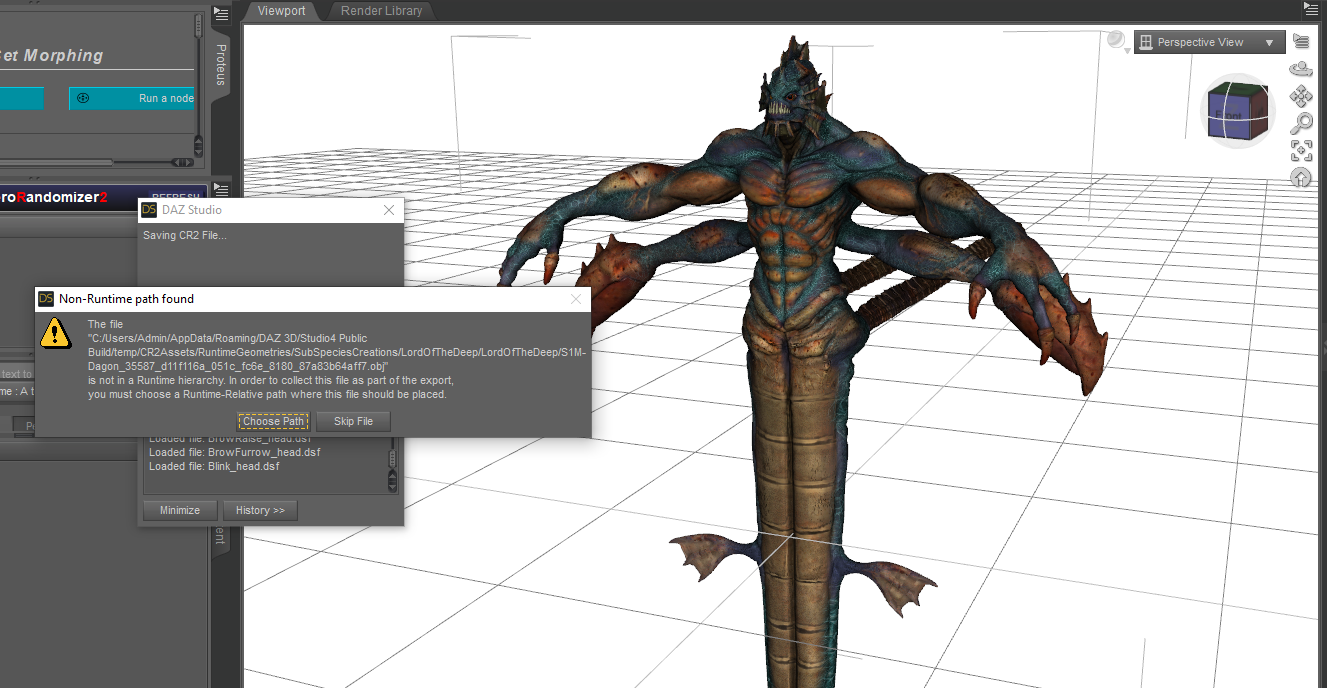Image resolution: width=1327 pixels, height=688 pixels.
Task: Click the Proteus horizontal scroll arrow buttons
Action: (183, 162)
